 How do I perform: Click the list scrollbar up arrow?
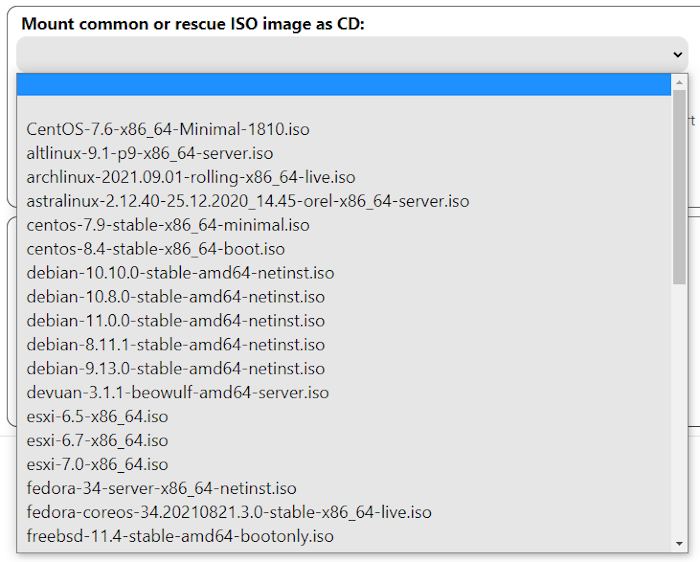[679, 82]
